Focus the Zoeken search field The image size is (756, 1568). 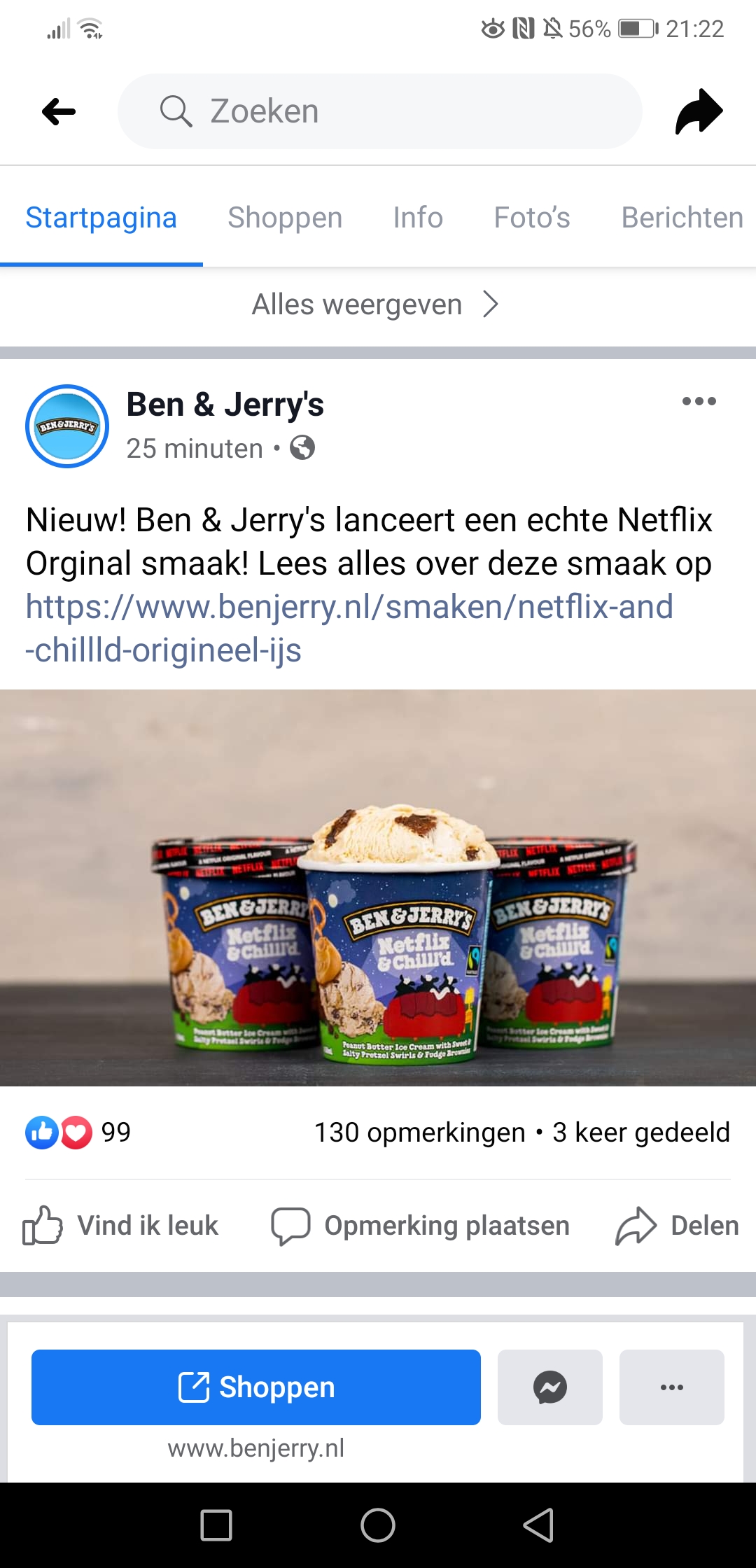tap(380, 111)
